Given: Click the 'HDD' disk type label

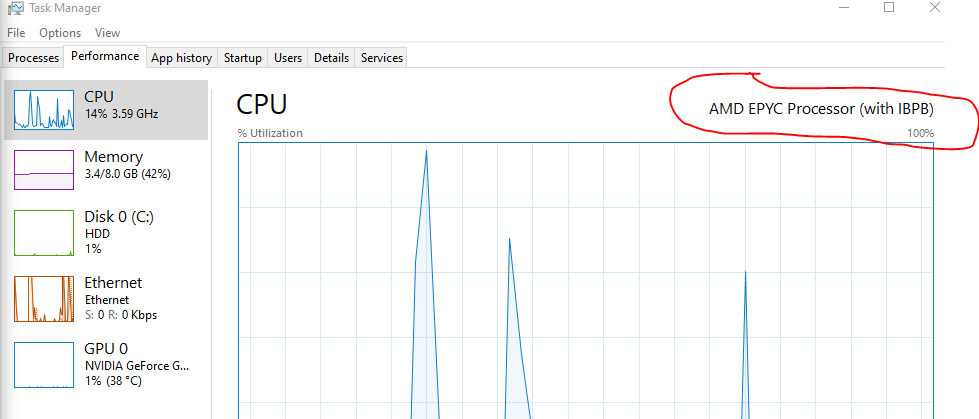Looking at the screenshot, I should (96, 233).
